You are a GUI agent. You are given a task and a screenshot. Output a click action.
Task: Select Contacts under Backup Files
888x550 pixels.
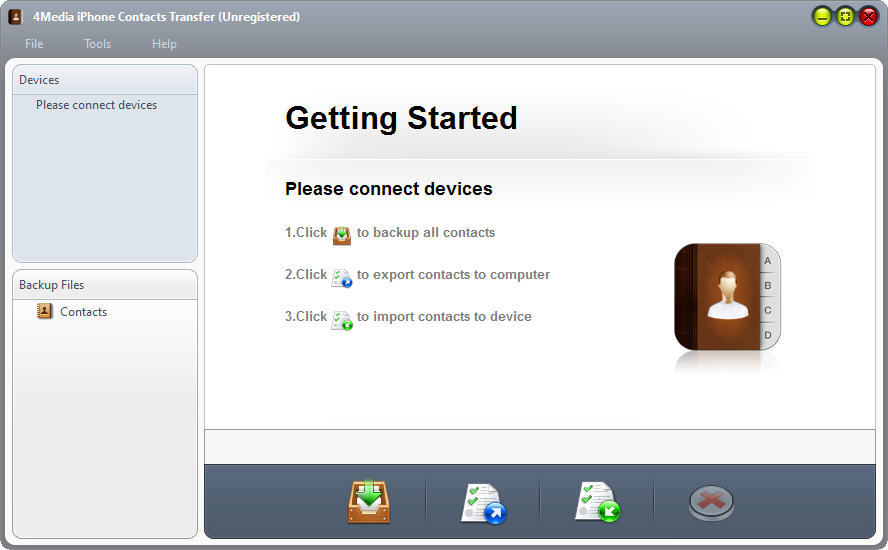pos(83,312)
